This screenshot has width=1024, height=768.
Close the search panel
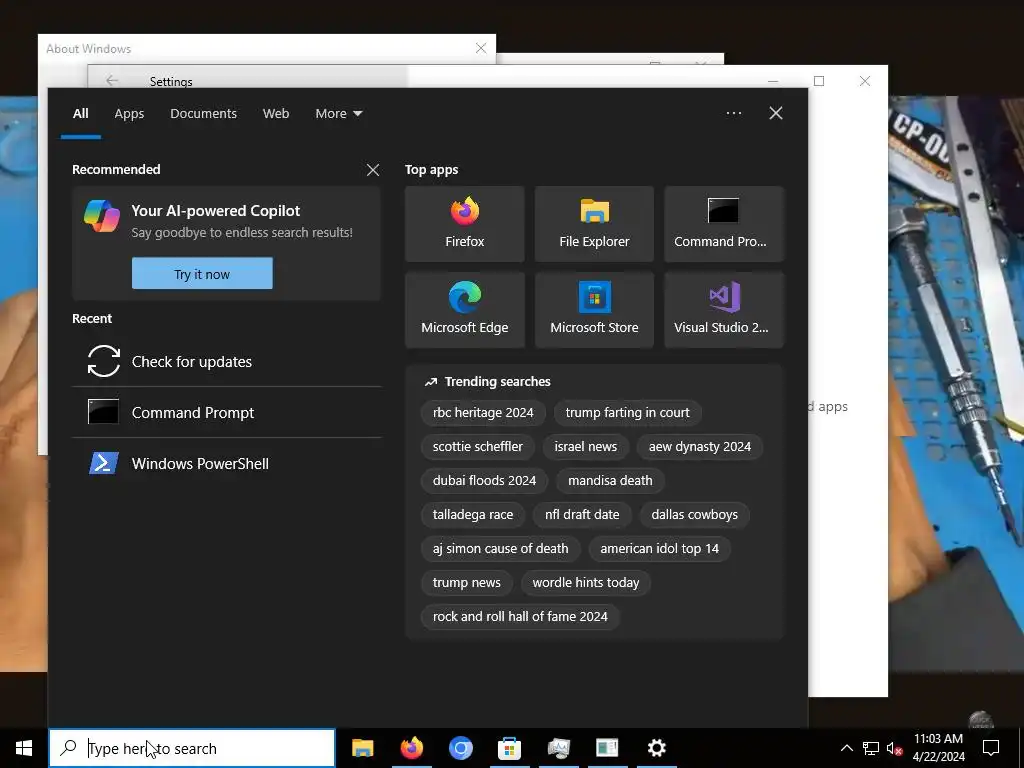click(776, 113)
